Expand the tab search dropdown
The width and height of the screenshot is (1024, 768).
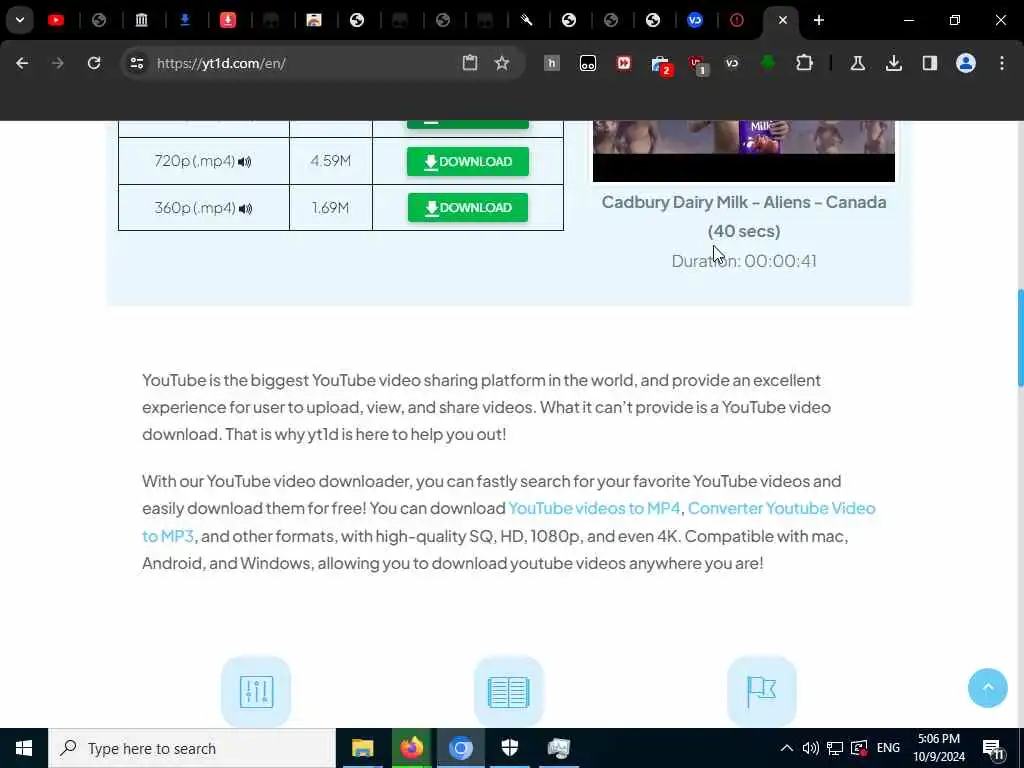20,20
